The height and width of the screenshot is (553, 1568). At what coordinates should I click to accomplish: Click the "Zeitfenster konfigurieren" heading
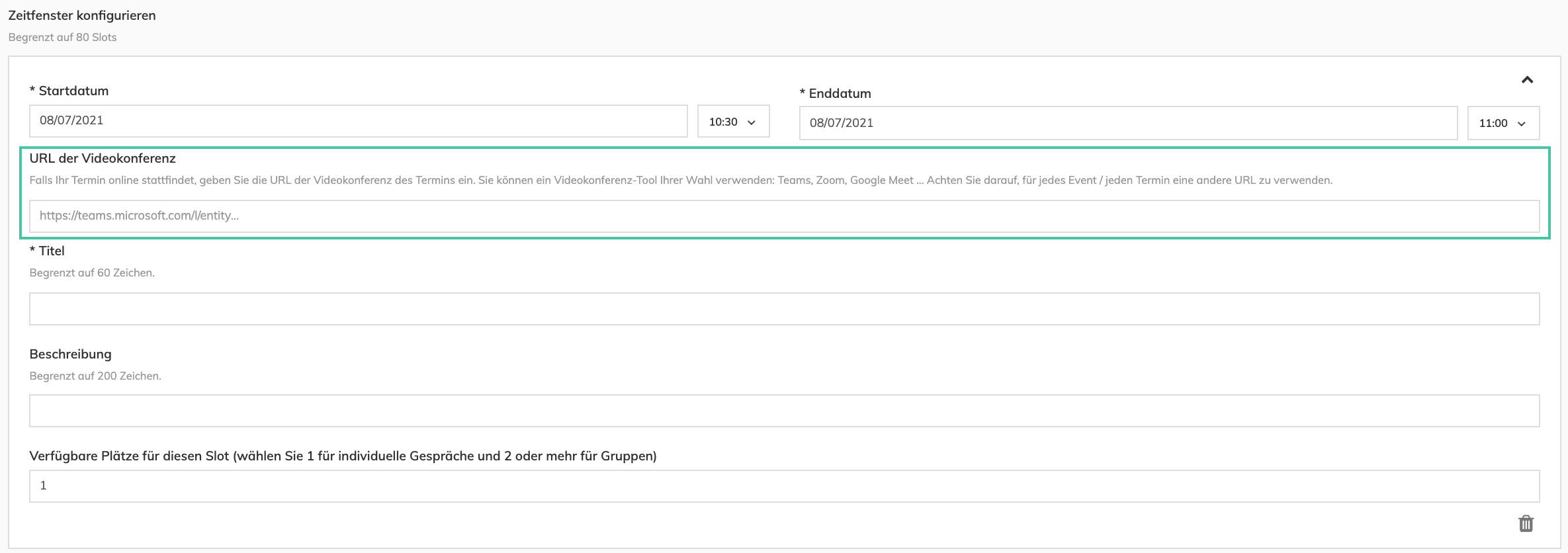pyautogui.click(x=82, y=16)
